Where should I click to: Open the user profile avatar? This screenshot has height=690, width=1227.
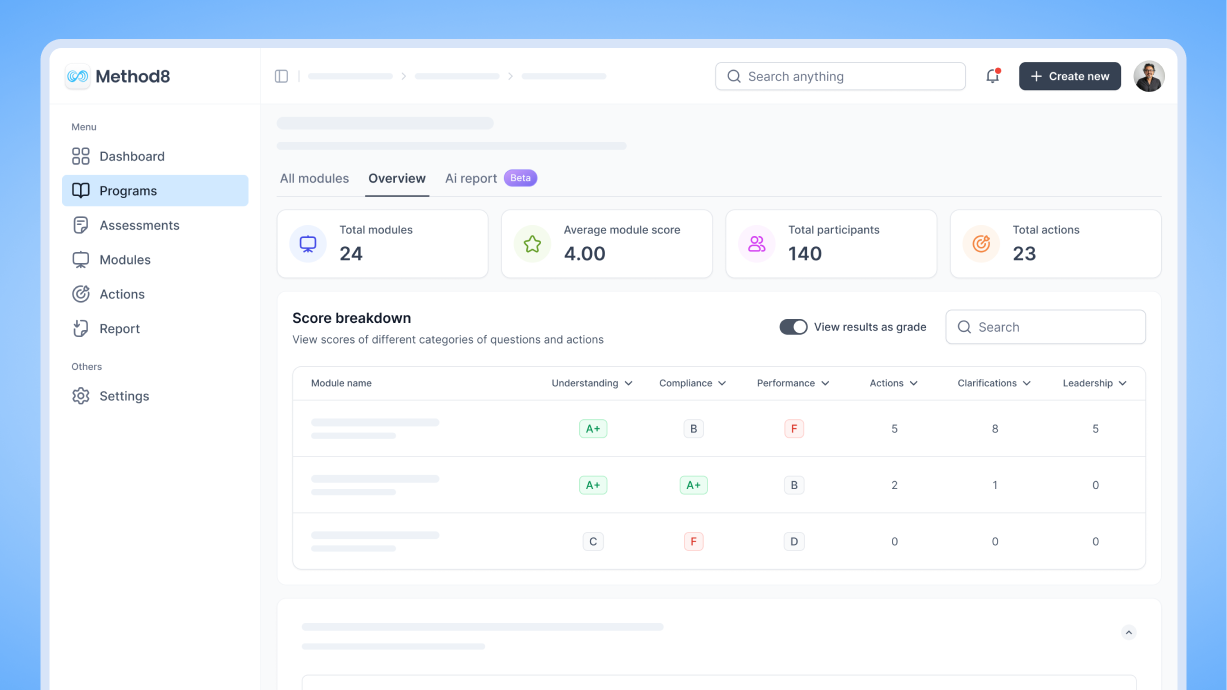click(1149, 76)
